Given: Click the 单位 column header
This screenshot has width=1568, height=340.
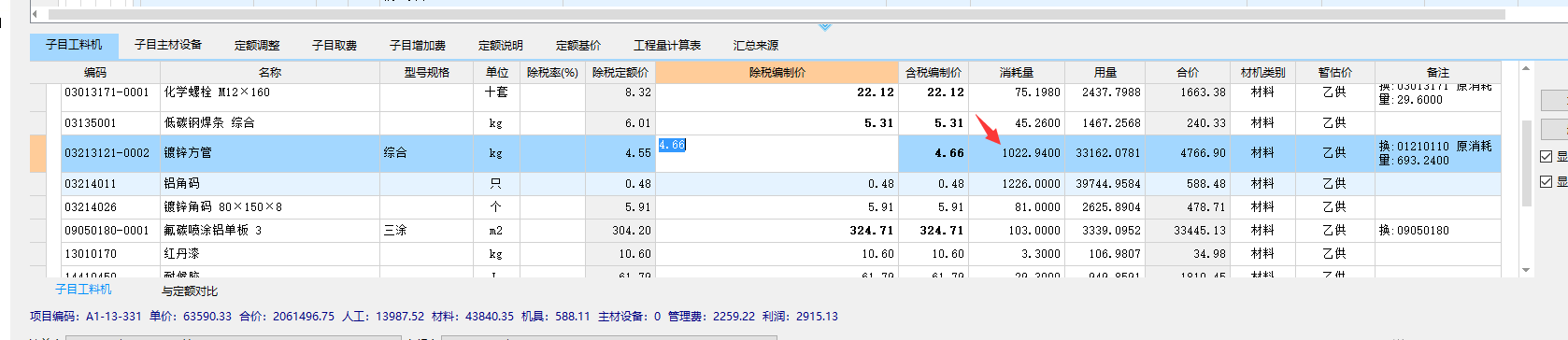Looking at the screenshot, I should tap(497, 72).
